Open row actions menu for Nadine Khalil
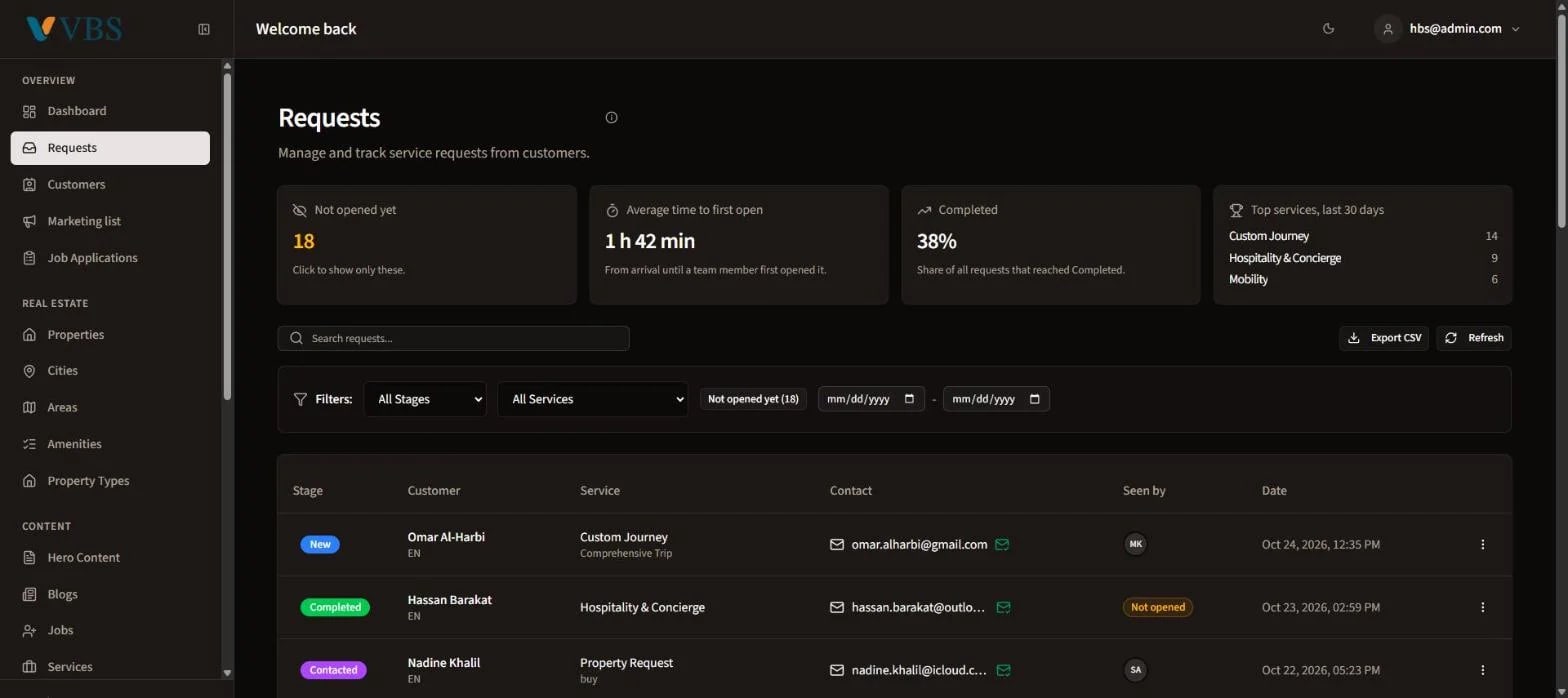Image resolution: width=1568 pixels, height=698 pixels. coord(1482,670)
